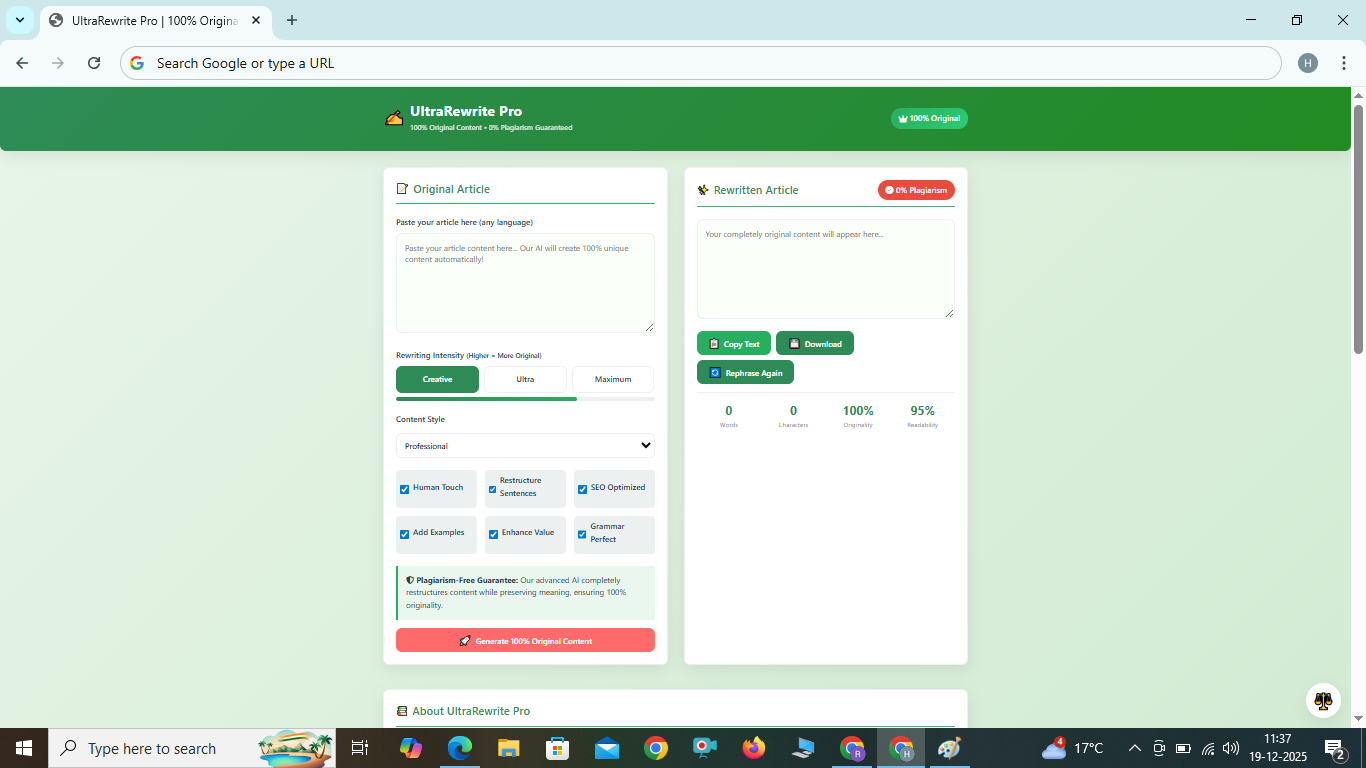Image resolution: width=1366 pixels, height=768 pixels.
Task: Open the floating scales widget at bottom right
Action: click(x=1323, y=700)
